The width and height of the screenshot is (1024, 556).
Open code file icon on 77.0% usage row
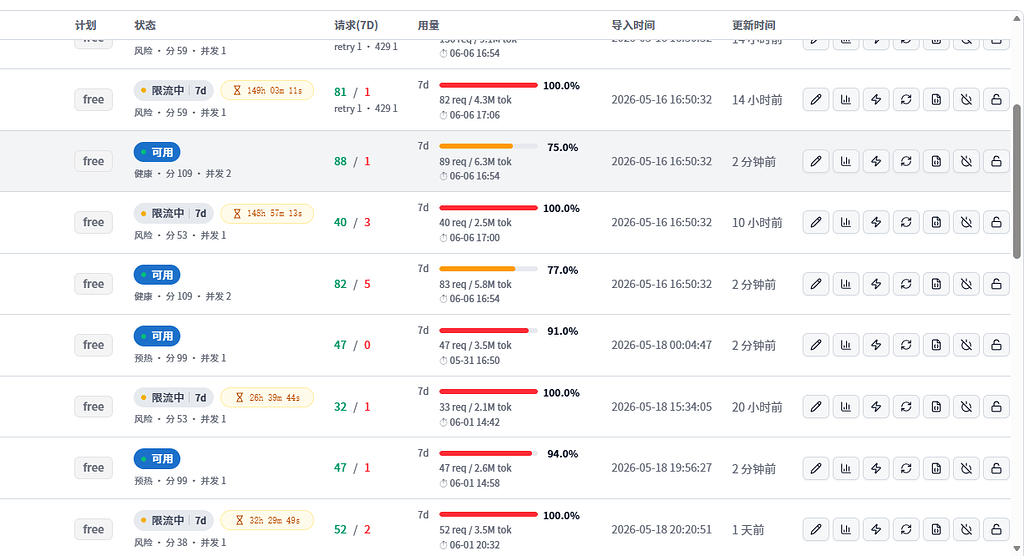tap(936, 284)
